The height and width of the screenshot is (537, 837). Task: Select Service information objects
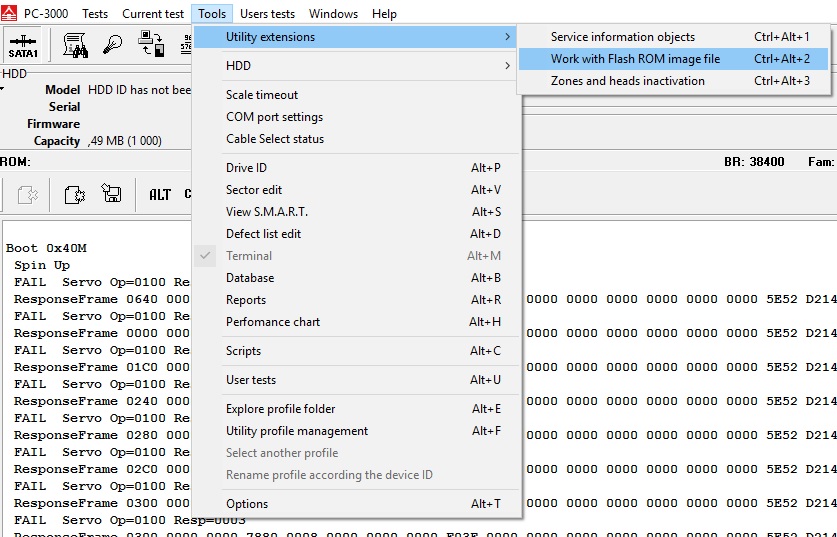673,37
